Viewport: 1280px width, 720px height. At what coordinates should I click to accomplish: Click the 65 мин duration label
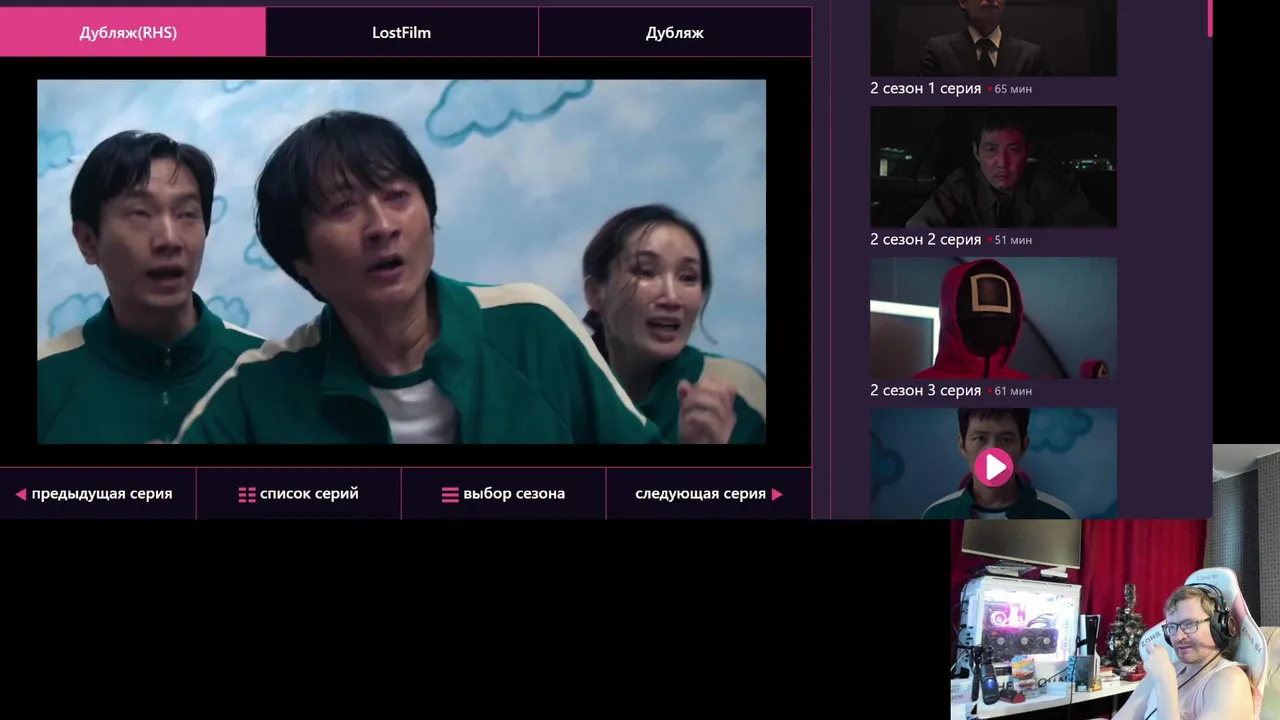1013,89
